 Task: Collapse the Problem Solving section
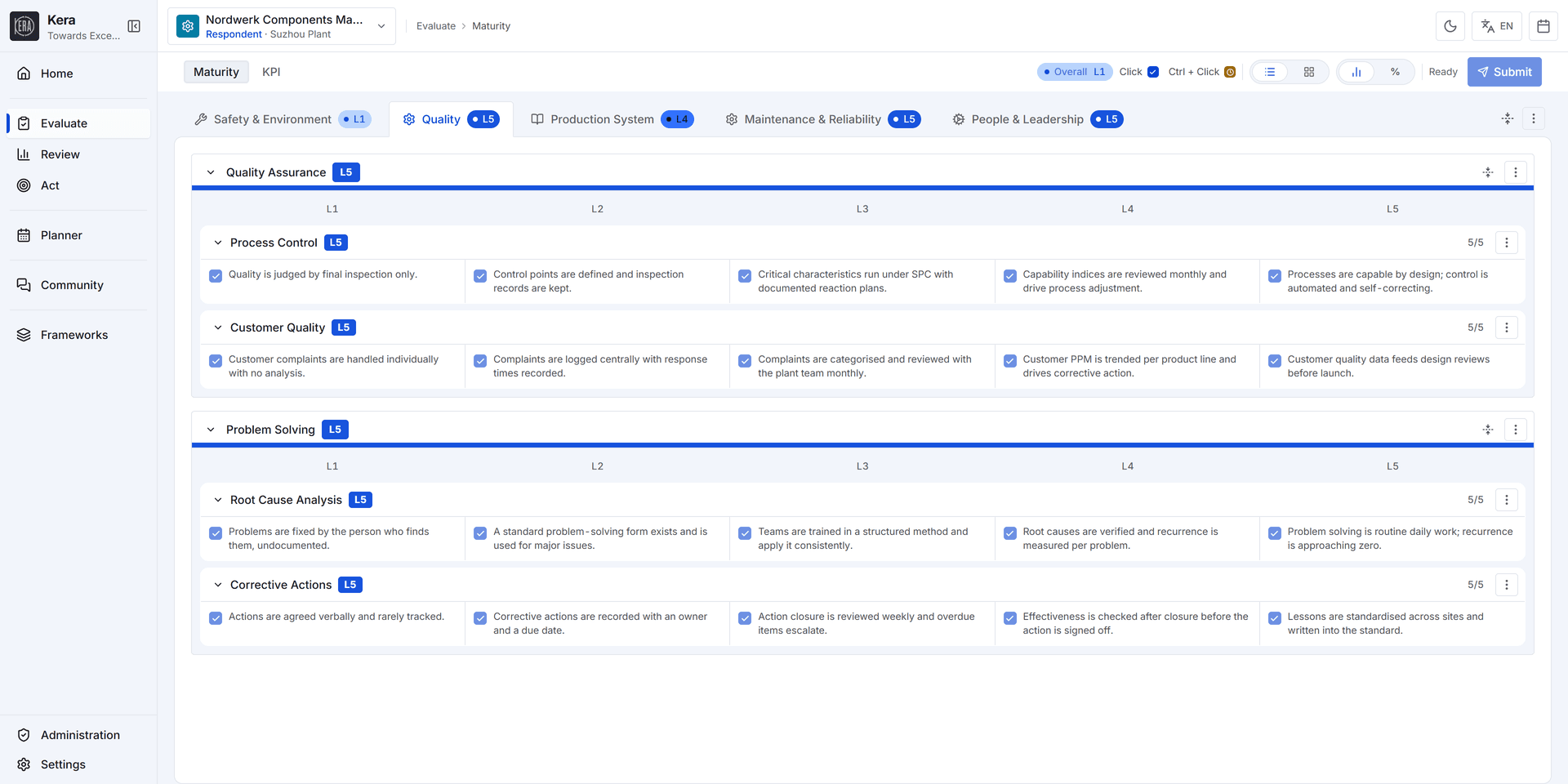coord(211,430)
